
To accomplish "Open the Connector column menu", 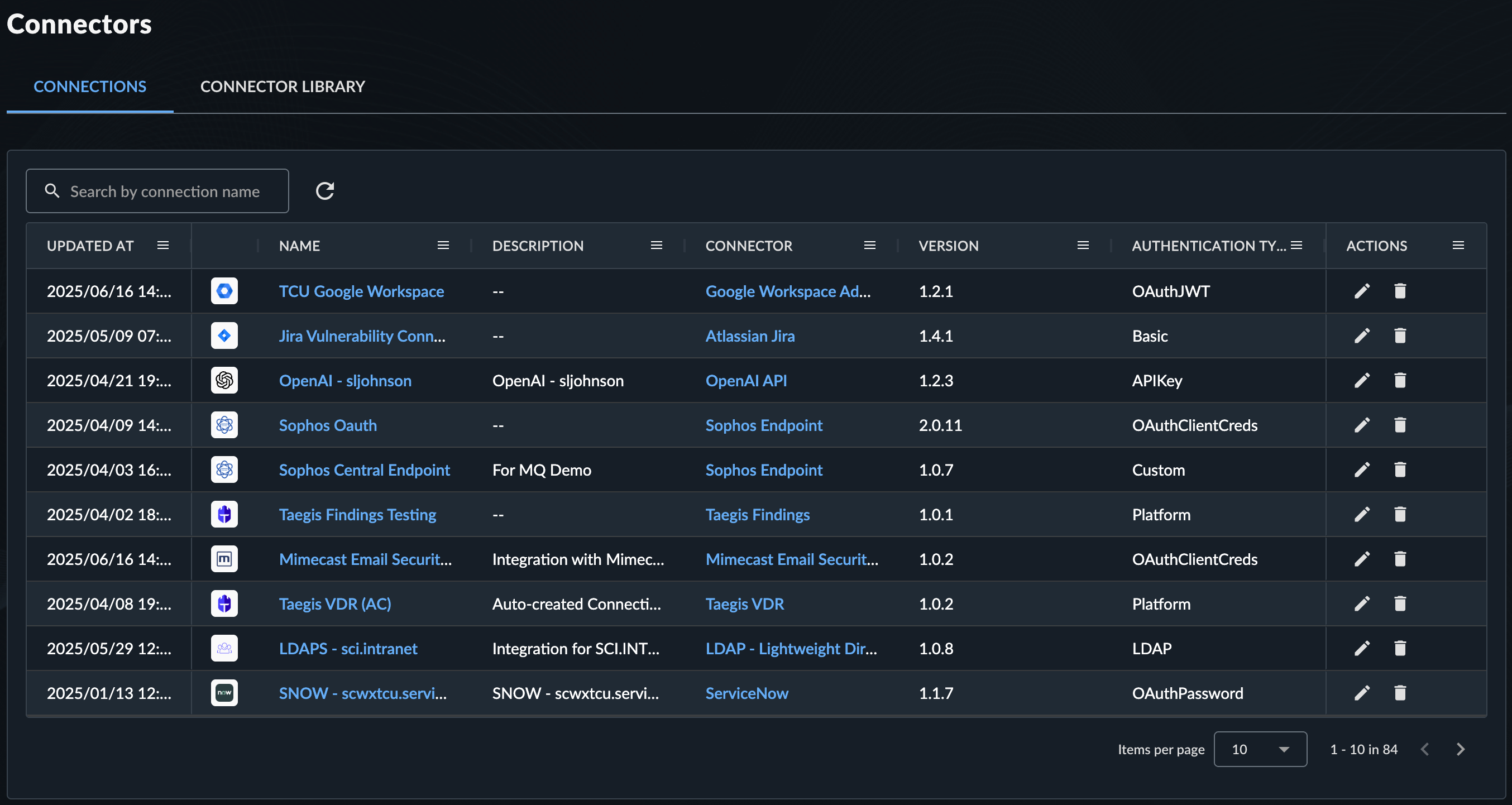I will (x=869, y=245).
